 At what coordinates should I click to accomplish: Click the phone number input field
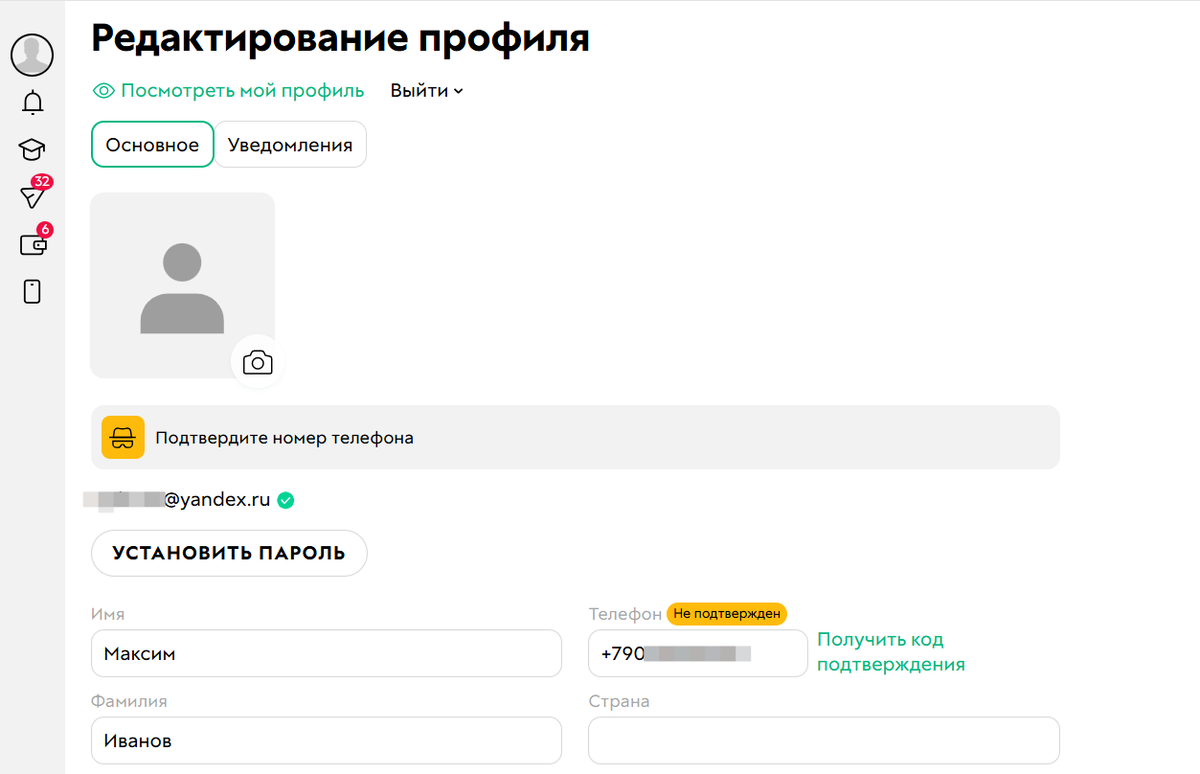click(x=697, y=653)
